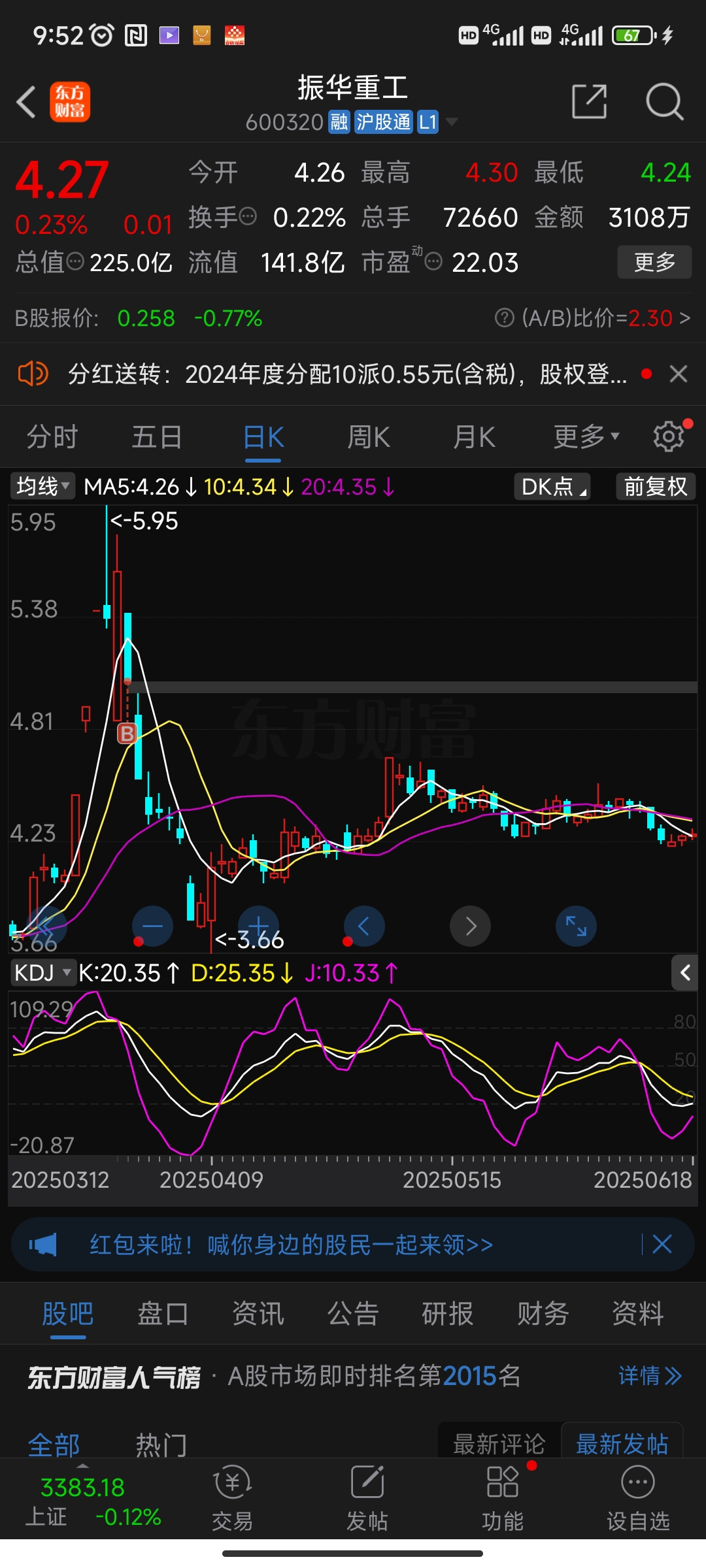Open DK点 dropdown

552,486
